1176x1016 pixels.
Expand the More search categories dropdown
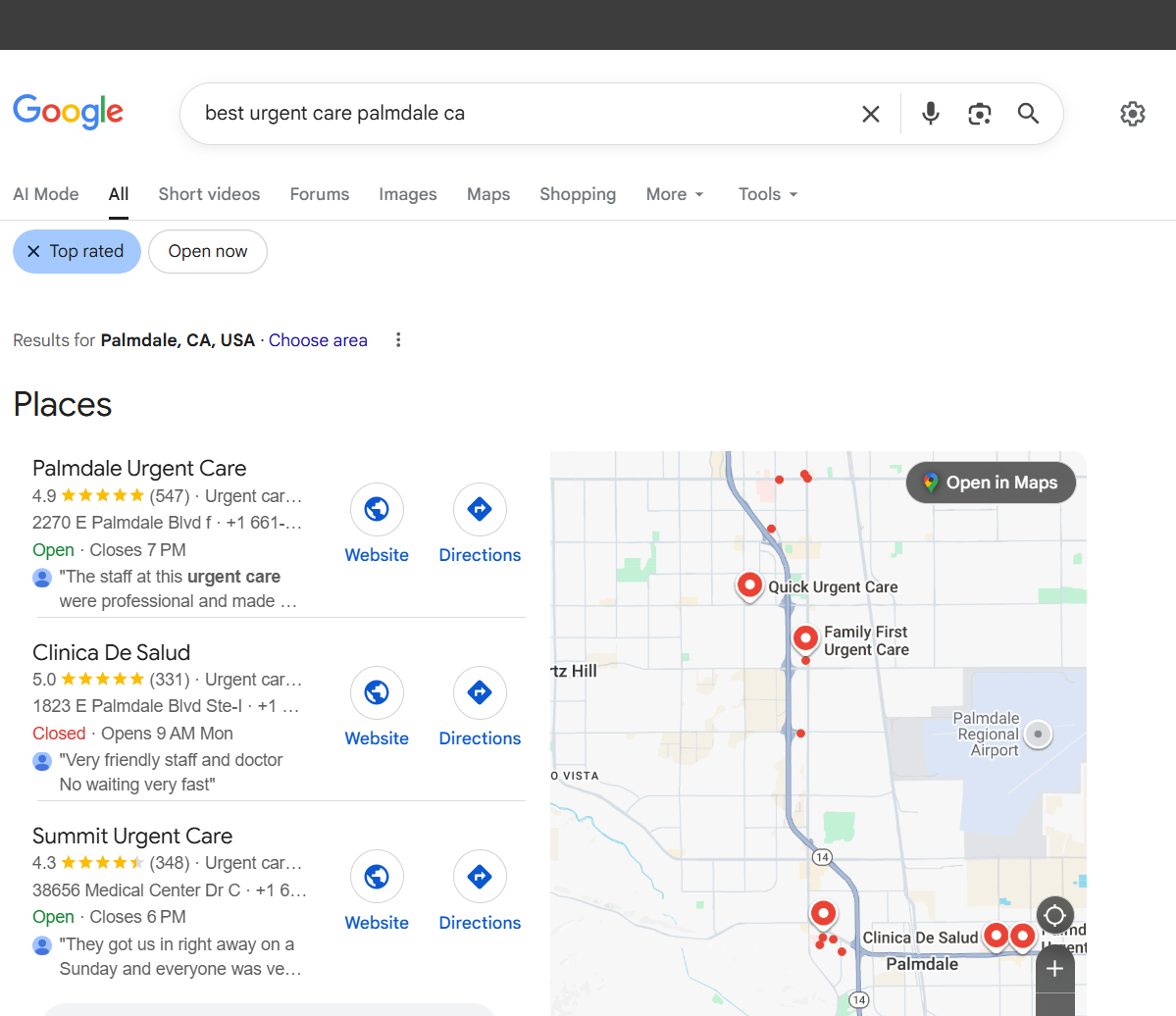(674, 194)
